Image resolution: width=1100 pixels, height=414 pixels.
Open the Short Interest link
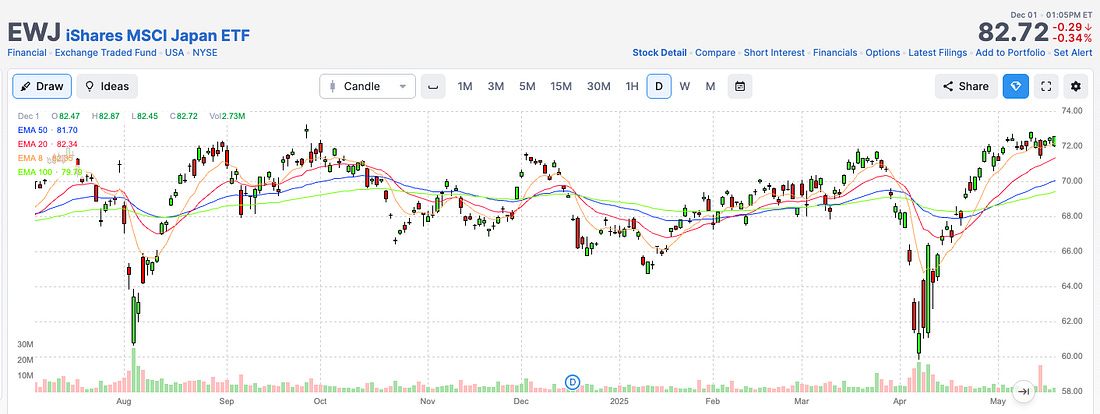774,53
